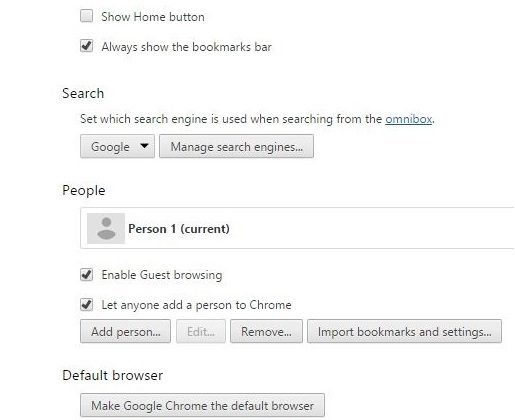Screen dimensions: 515x420
Task: Click the Default browser section heading
Action: pos(113,375)
